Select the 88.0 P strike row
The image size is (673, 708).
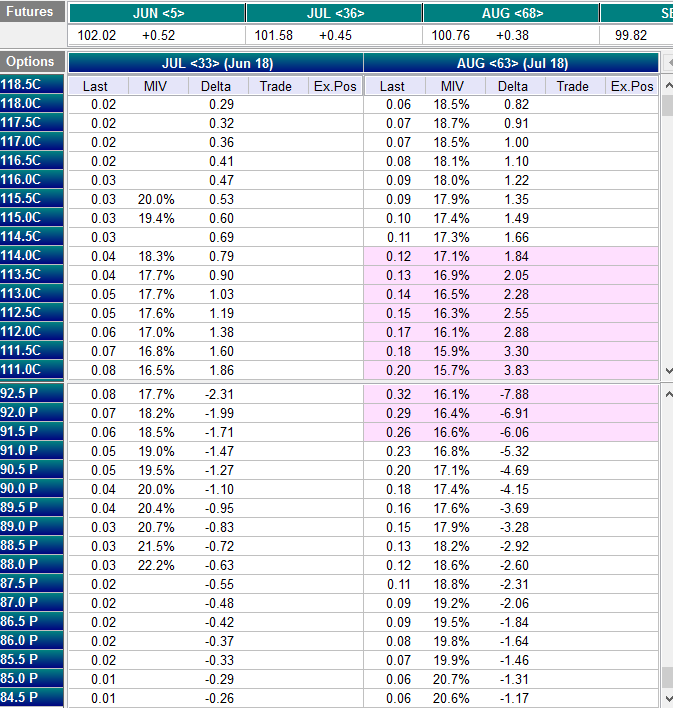point(32,564)
